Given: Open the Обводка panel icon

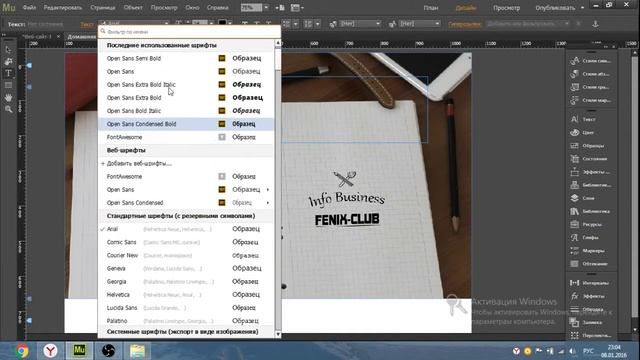Looking at the screenshot, I should [575, 309].
